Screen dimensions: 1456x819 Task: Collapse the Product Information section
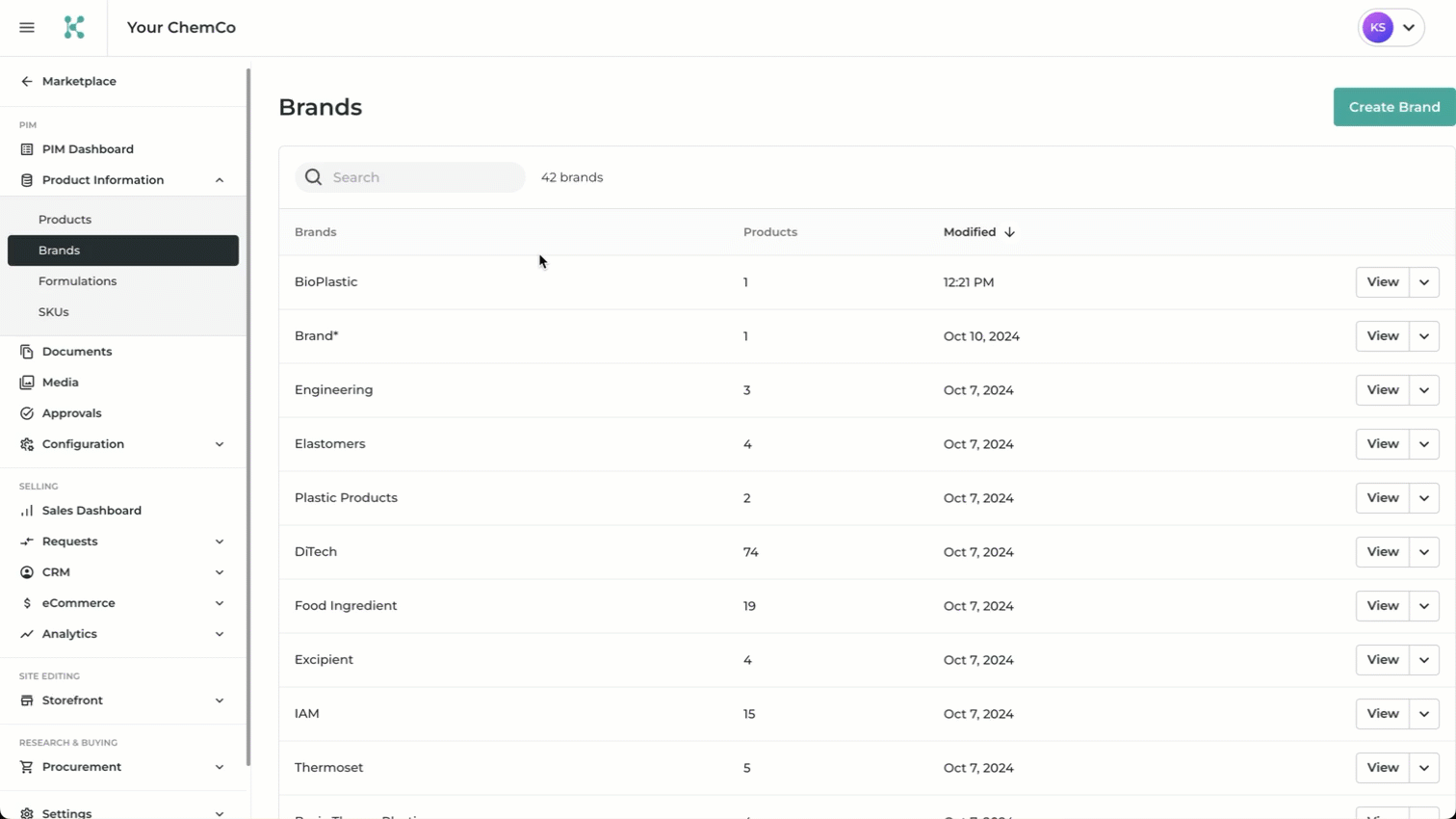point(220,180)
